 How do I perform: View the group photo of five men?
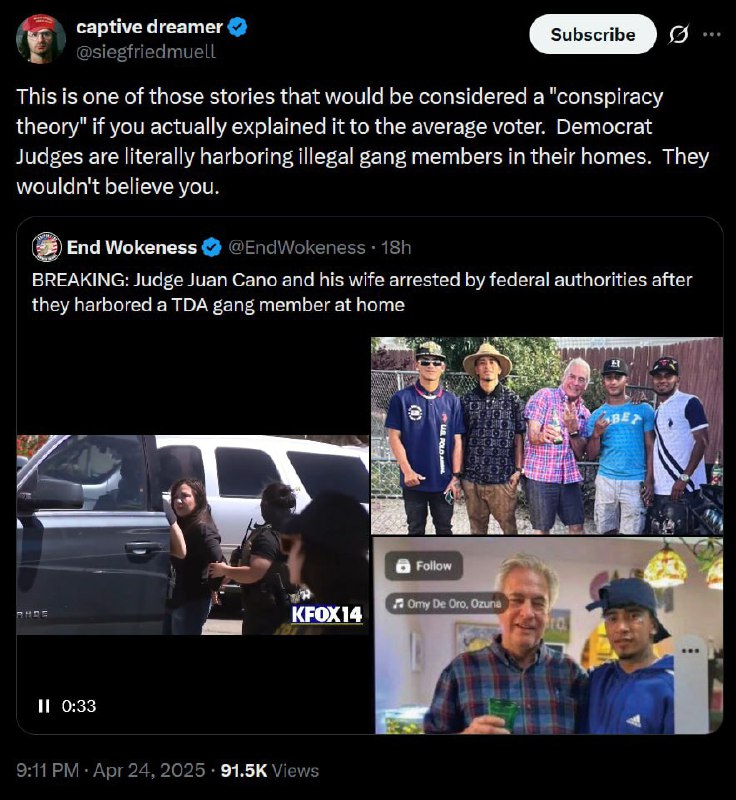(547, 436)
